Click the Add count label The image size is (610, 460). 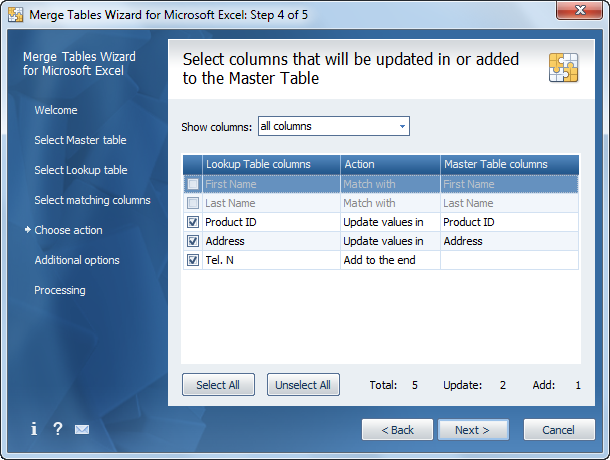(544, 385)
